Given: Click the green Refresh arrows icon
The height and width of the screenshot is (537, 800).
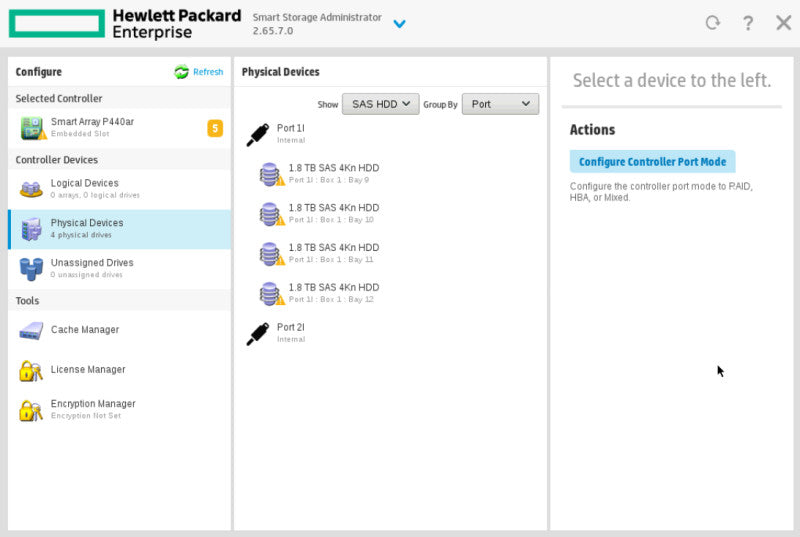Looking at the screenshot, I should pos(181,72).
